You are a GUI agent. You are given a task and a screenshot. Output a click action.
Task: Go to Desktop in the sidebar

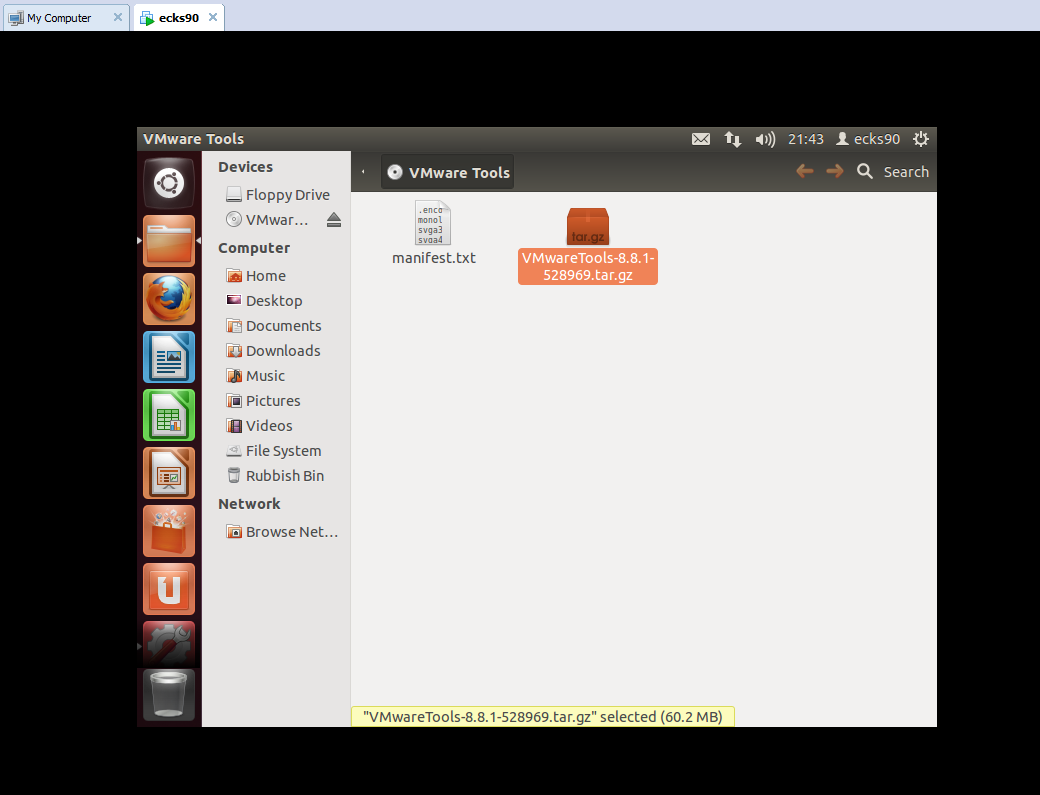point(264,301)
